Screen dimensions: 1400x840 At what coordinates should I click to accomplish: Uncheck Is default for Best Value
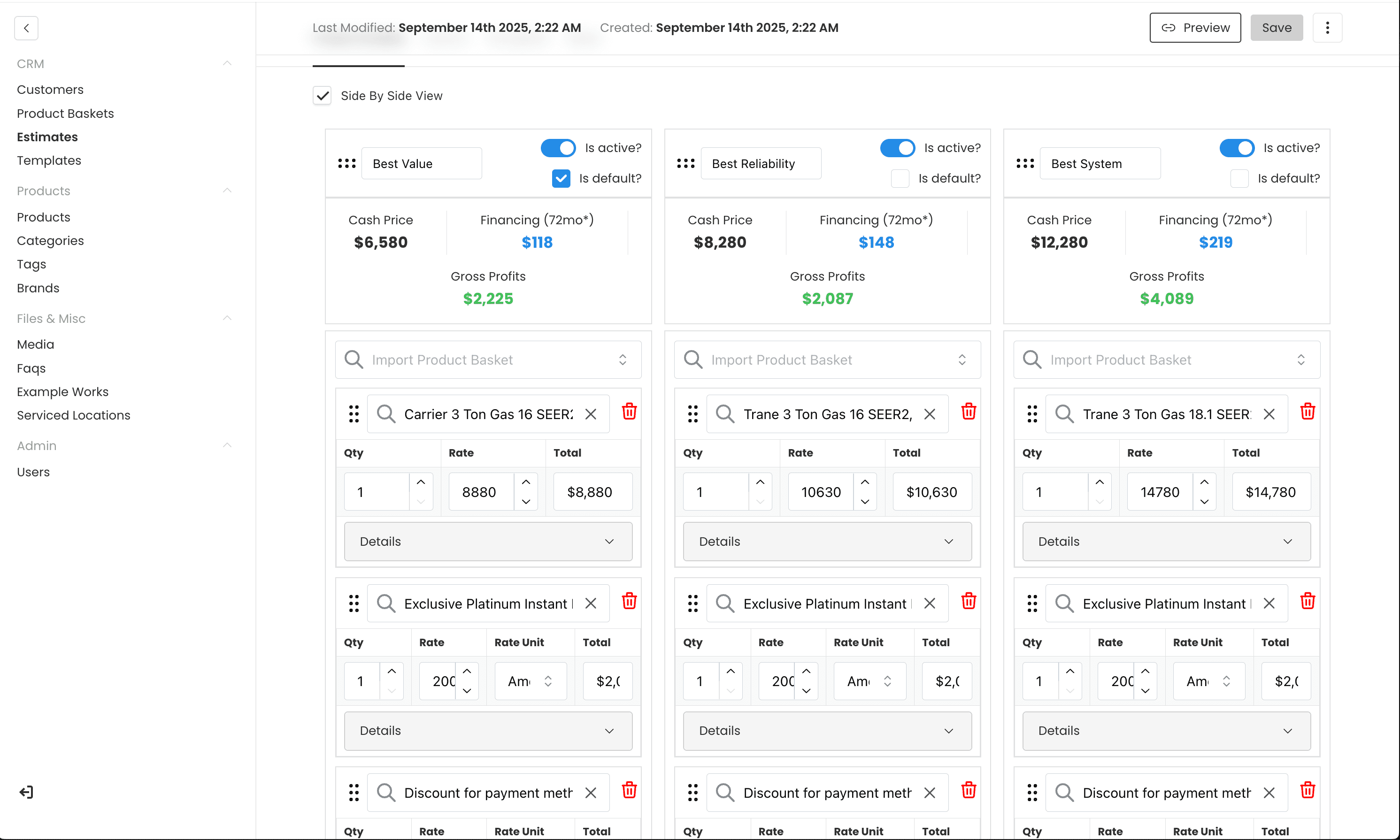[x=561, y=178]
